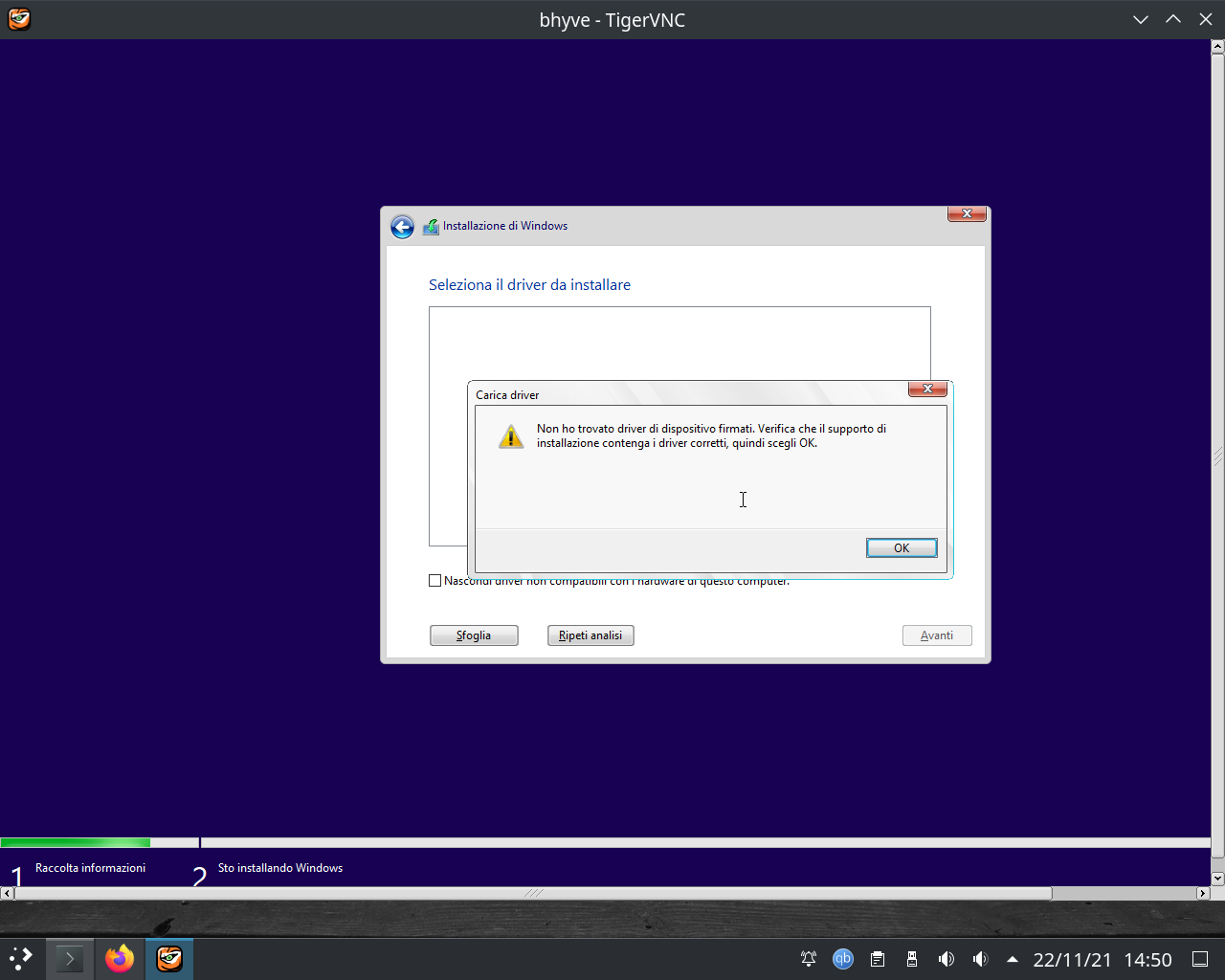Mute audio via the speaker tray icon
The image size is (1225, 980).
[947, 959]
